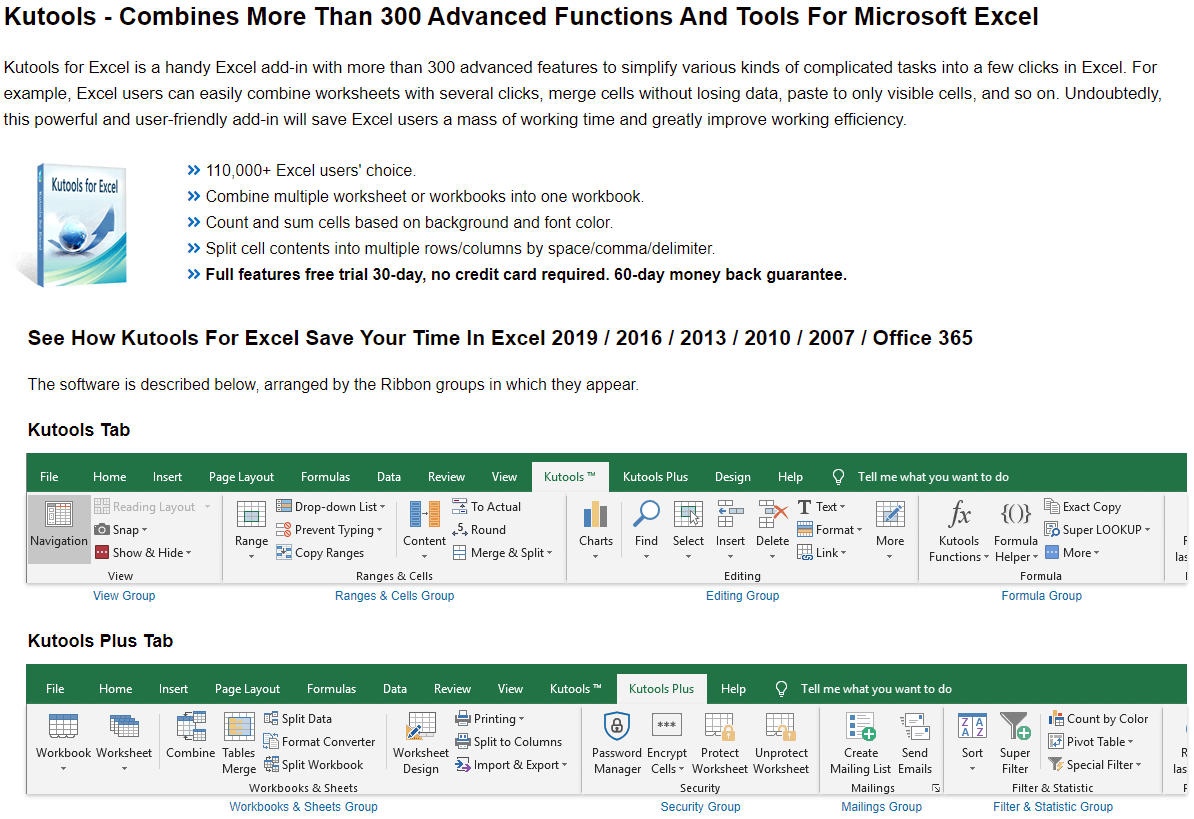
Task: Open the Link dropdown in Editing group
Action: tap(822, 553)
